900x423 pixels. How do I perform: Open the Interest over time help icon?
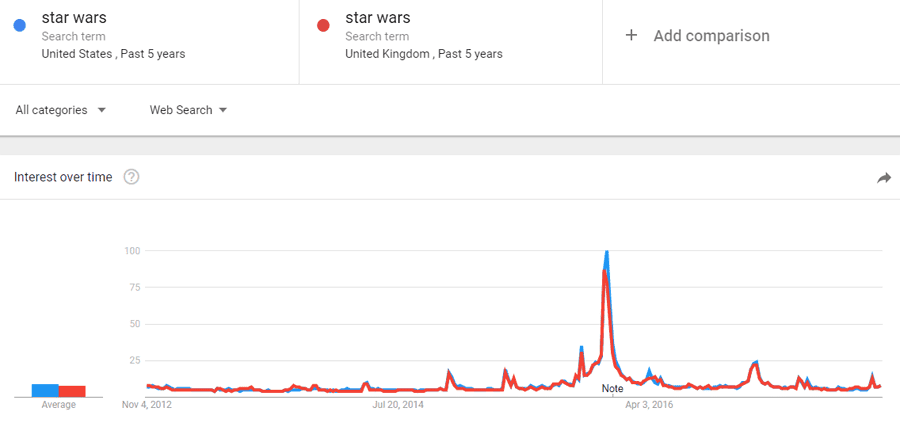tap(131, 177)
